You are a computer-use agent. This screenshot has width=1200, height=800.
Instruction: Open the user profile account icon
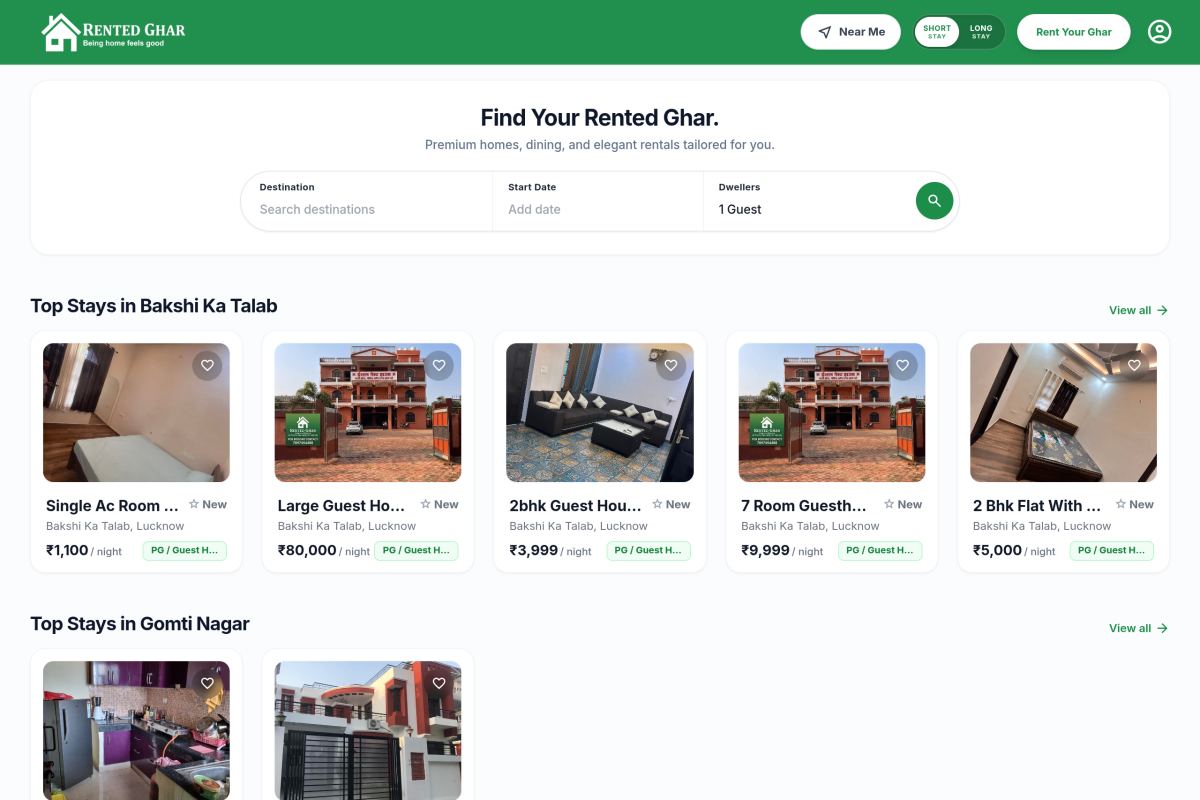point(1159,32)
